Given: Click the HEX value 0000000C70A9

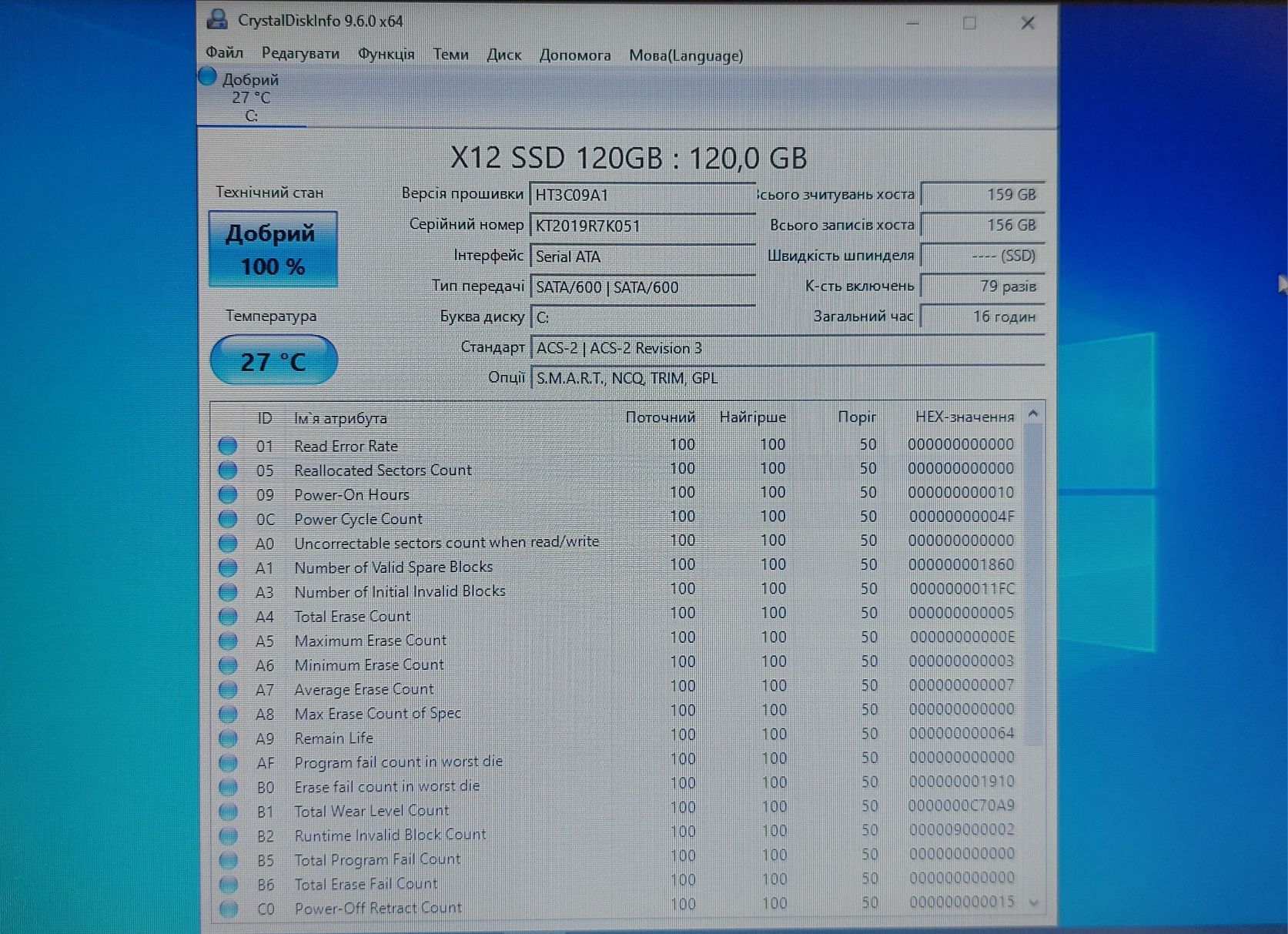Looking at the screenshot, I should (x=962, y=805).
